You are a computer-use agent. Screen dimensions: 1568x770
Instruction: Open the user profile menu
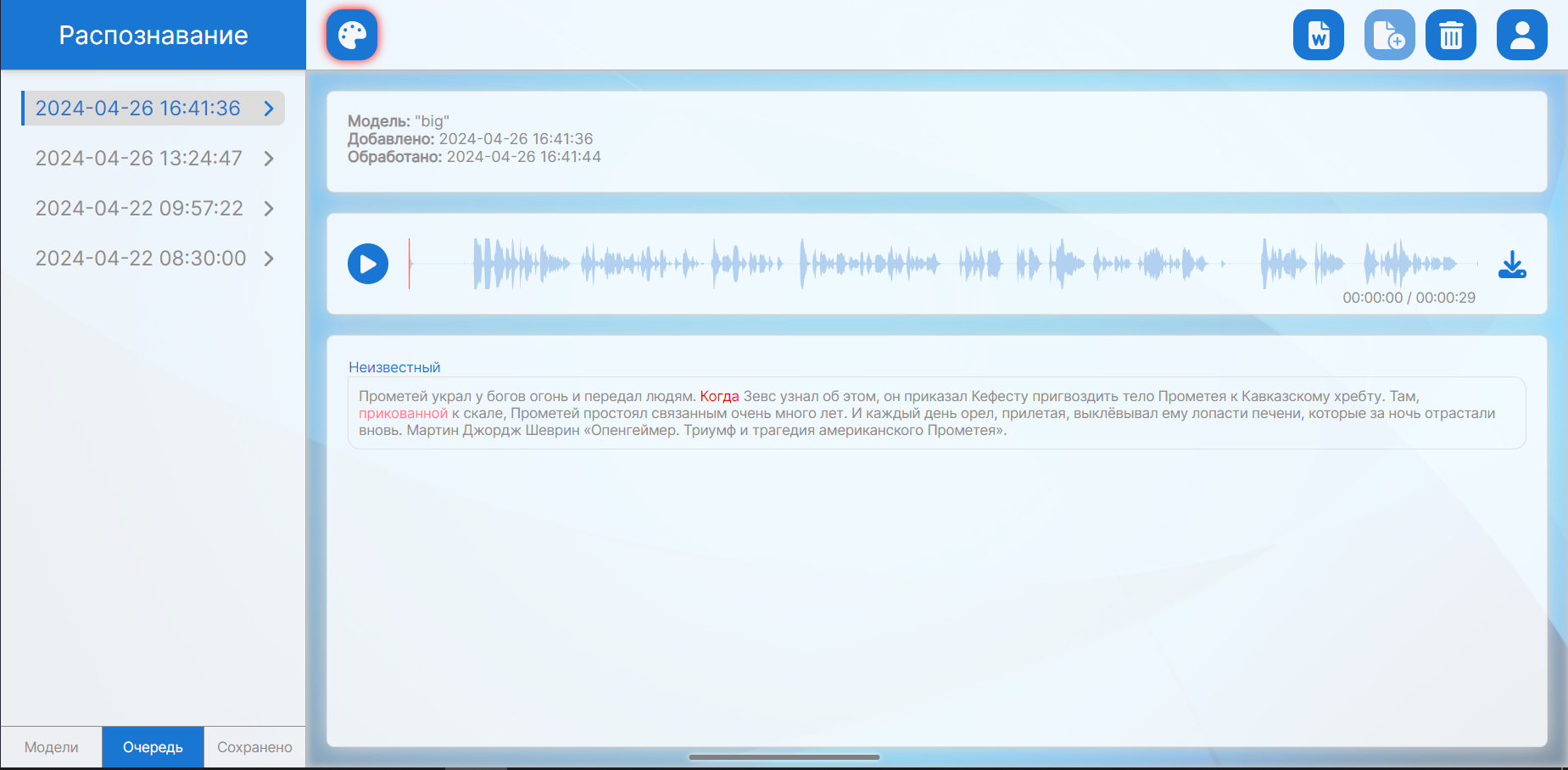pyautogui.click(x=1522, y=36)
